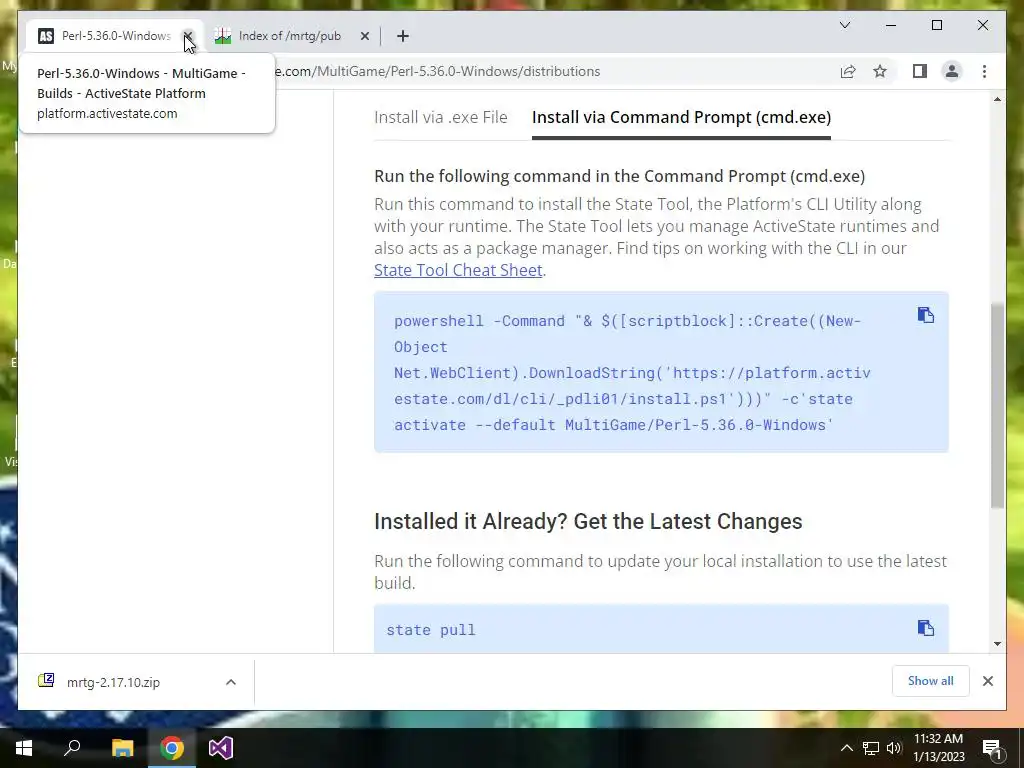Open File Explorer from the taskbar
Screen dimensions: 1024x768
122,748
